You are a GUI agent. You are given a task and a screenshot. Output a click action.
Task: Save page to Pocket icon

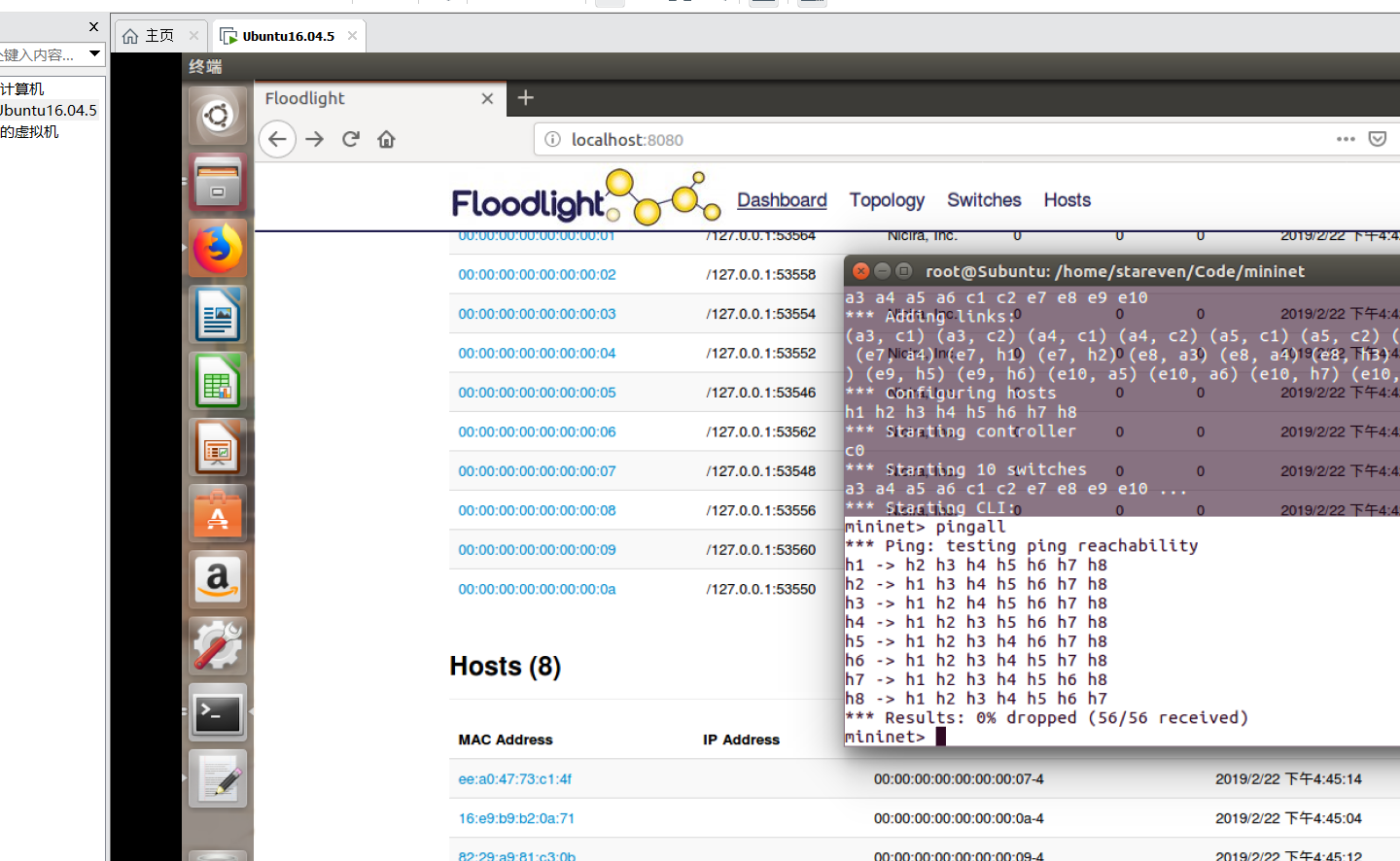pos(1378,139)
